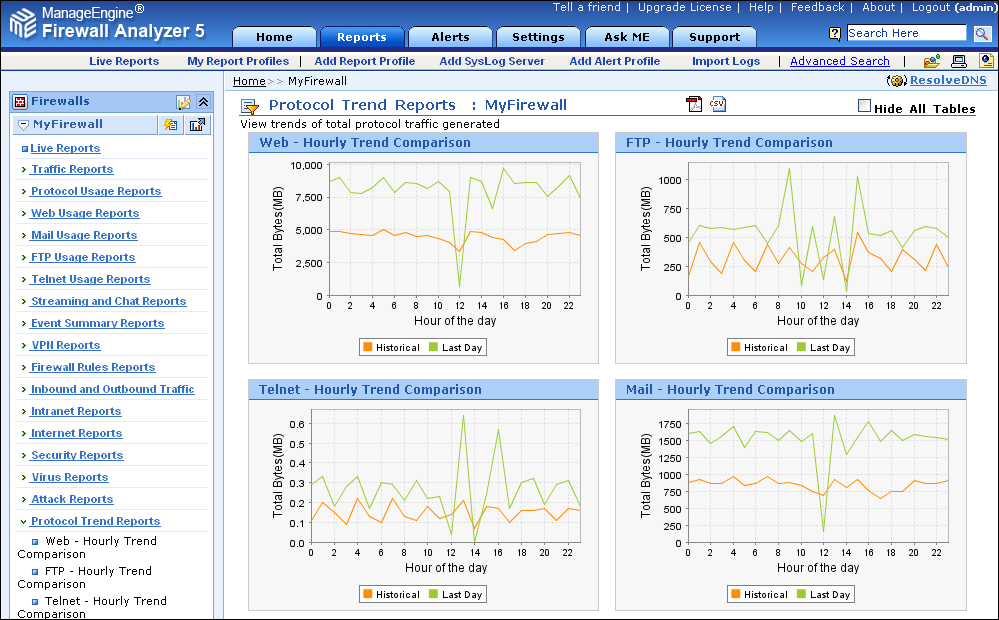The width and height of the screenshot is (999, 620).
Task: Collapse the MyFirewall tree node
Action: [x=23, y=125]
